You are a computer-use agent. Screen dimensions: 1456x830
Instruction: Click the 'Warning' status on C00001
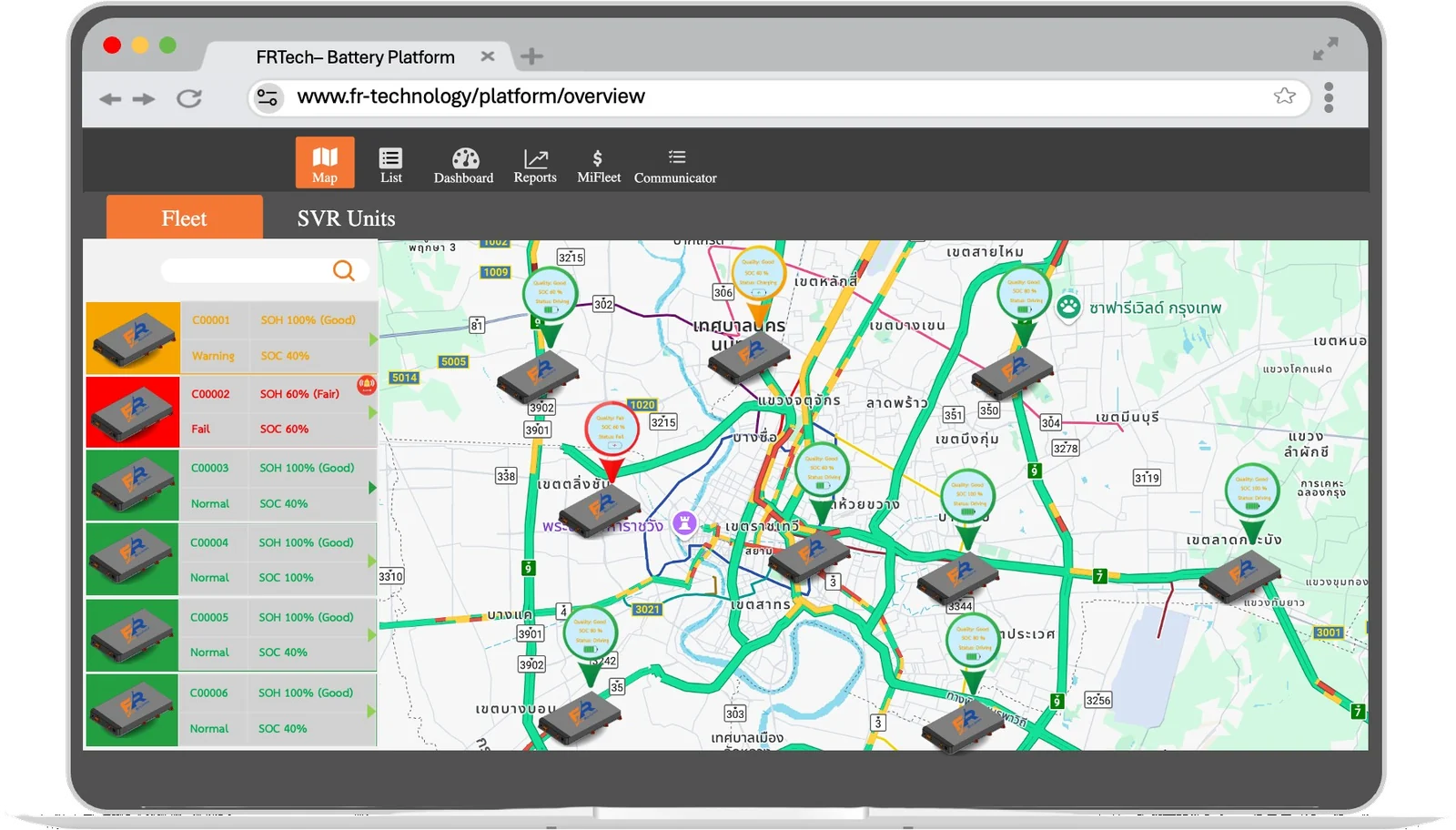click(x=213, y=356)
